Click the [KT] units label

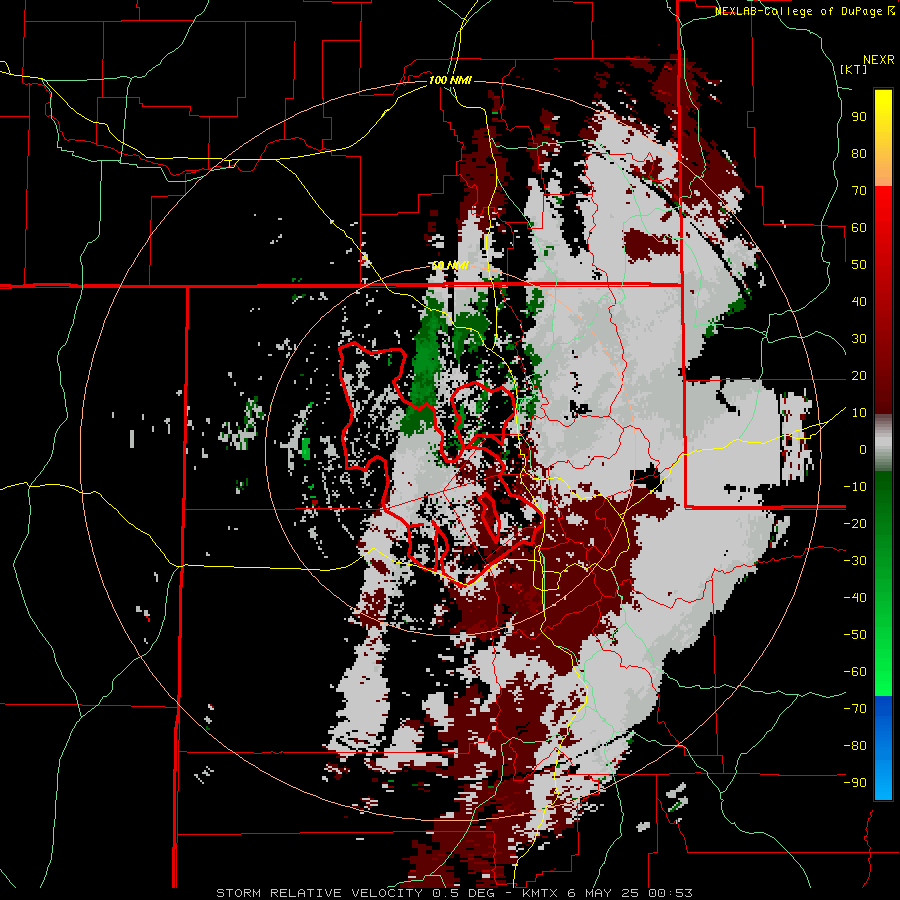coord(854,69)
